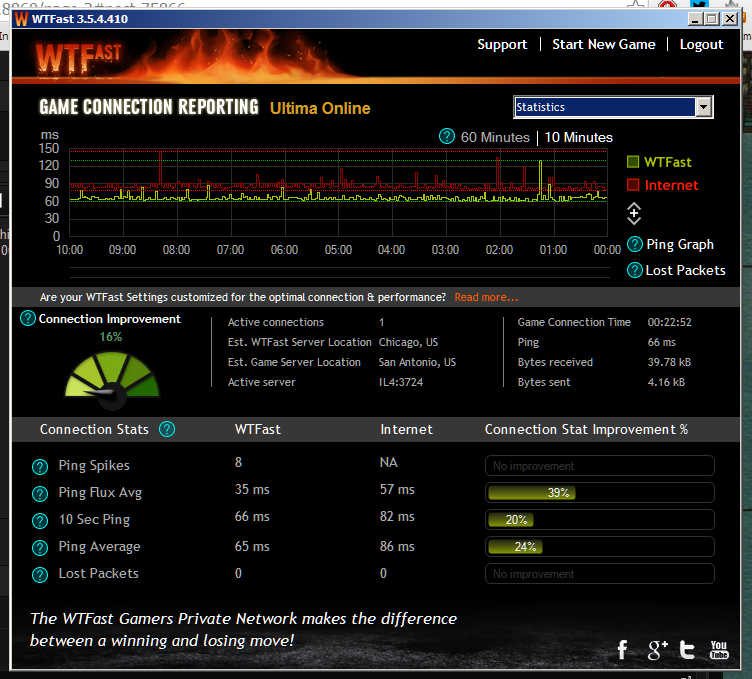The width and height of the screenshot is (752, 679).
Task: Click the Lost Packets stats row help icon
Action: click(40, 574)
